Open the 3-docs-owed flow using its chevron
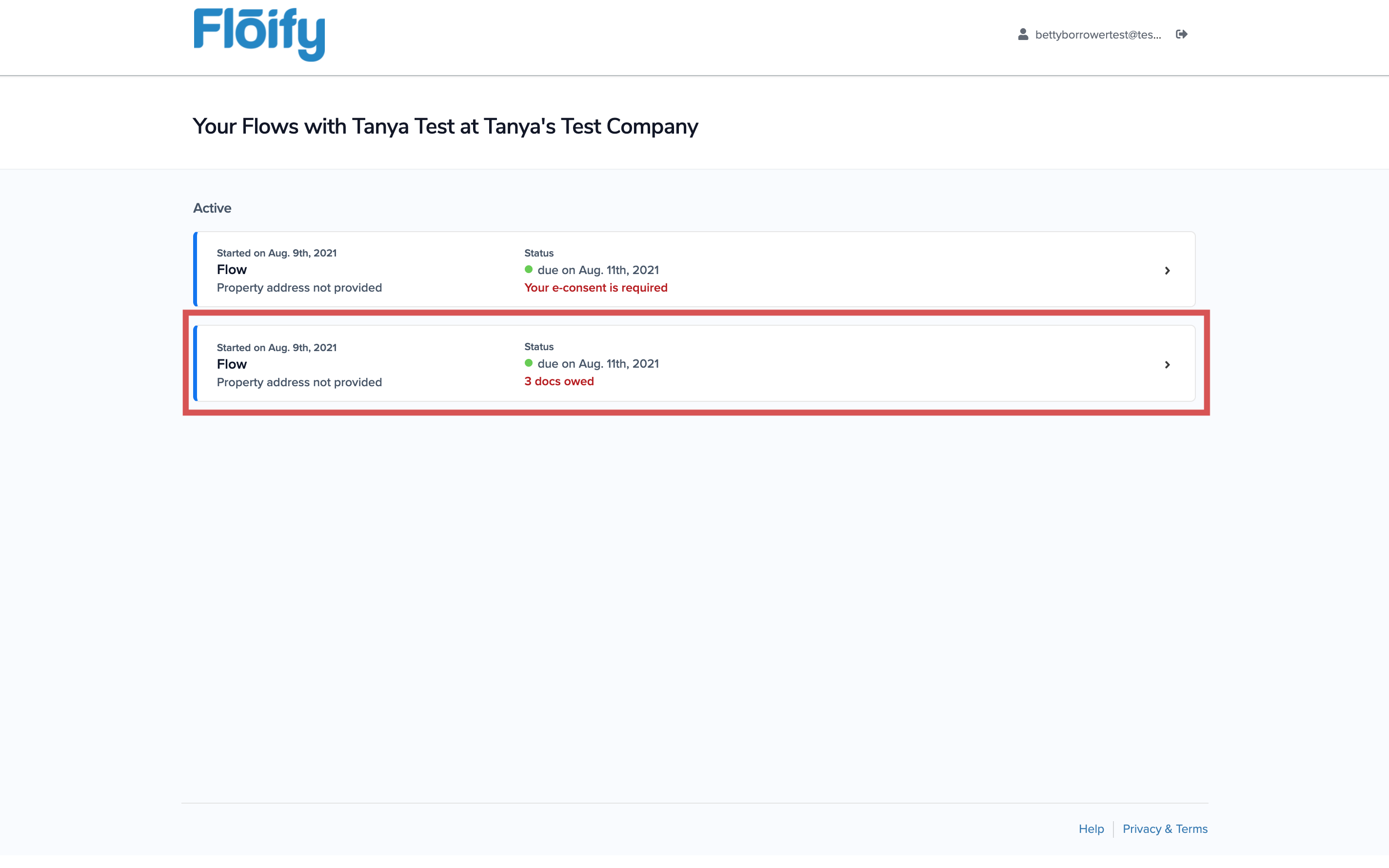The width and height of the screenshot is (1389, 868). pyautogui.click(x=1167, y=365)
